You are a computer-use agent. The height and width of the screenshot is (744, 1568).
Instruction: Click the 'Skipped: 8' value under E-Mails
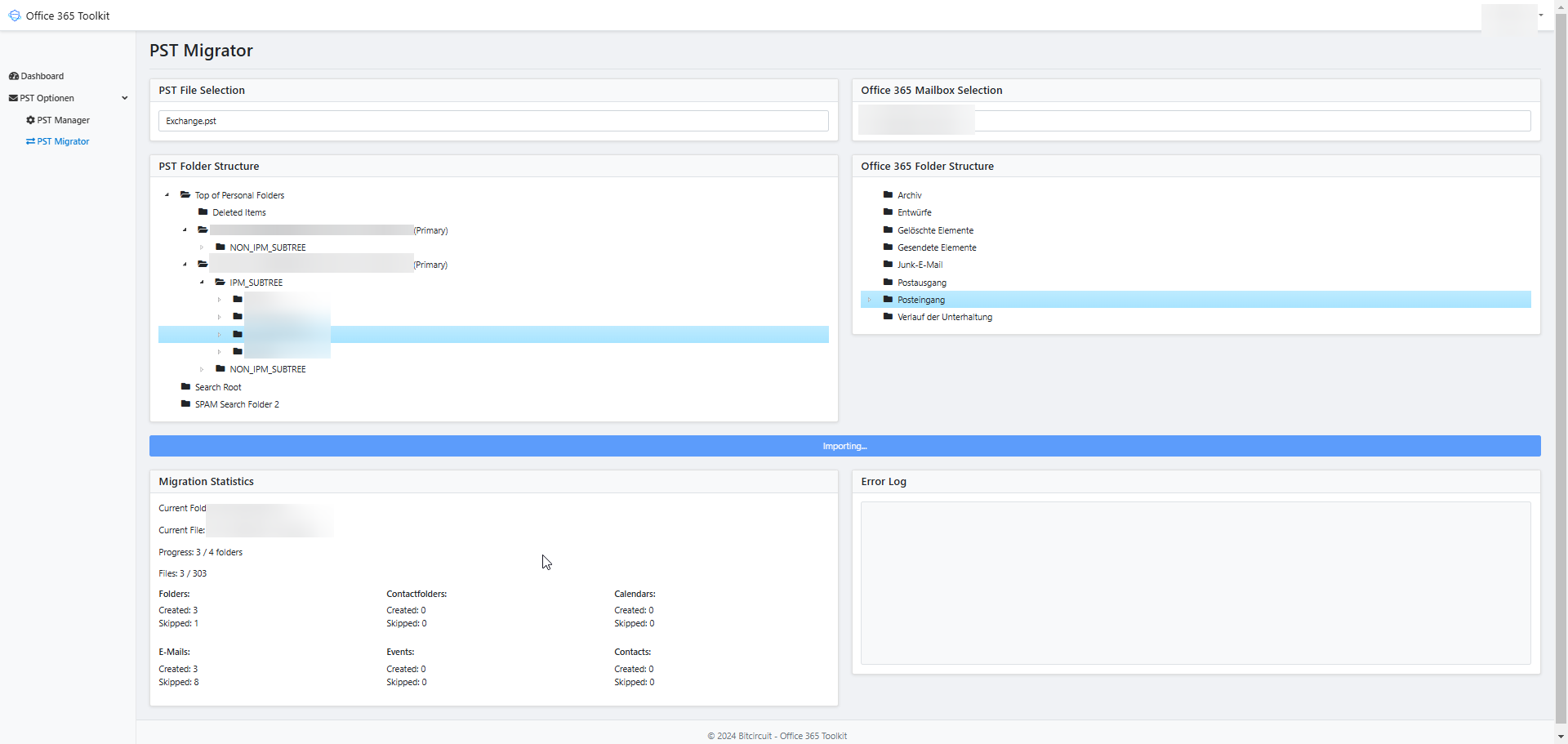(x=179, y=682)
